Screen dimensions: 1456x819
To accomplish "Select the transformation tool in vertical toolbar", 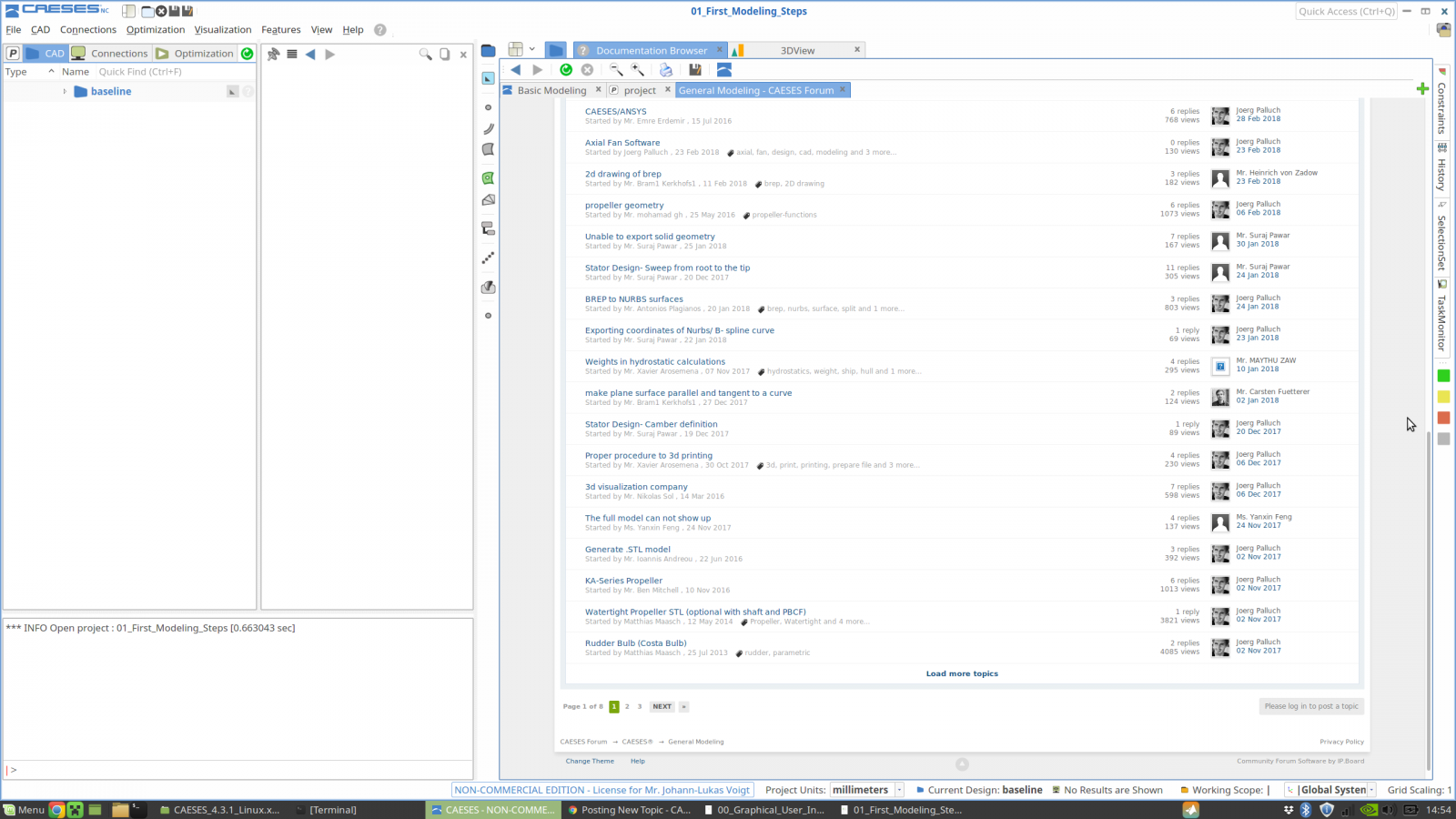I will pos(489,228).
